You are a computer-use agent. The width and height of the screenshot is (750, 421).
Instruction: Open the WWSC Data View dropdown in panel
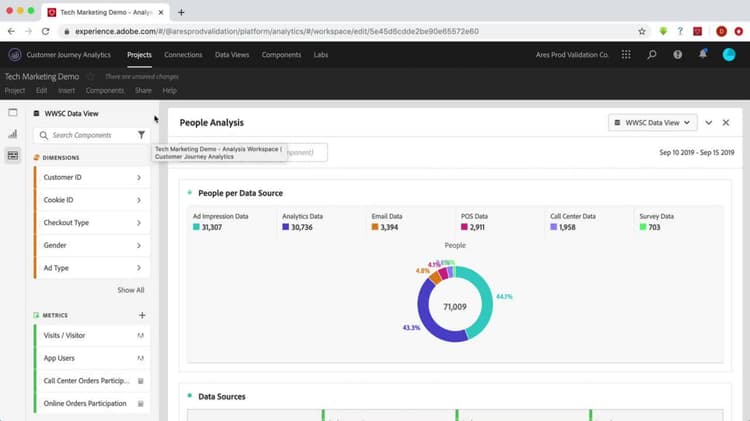(x=652, y=122)
